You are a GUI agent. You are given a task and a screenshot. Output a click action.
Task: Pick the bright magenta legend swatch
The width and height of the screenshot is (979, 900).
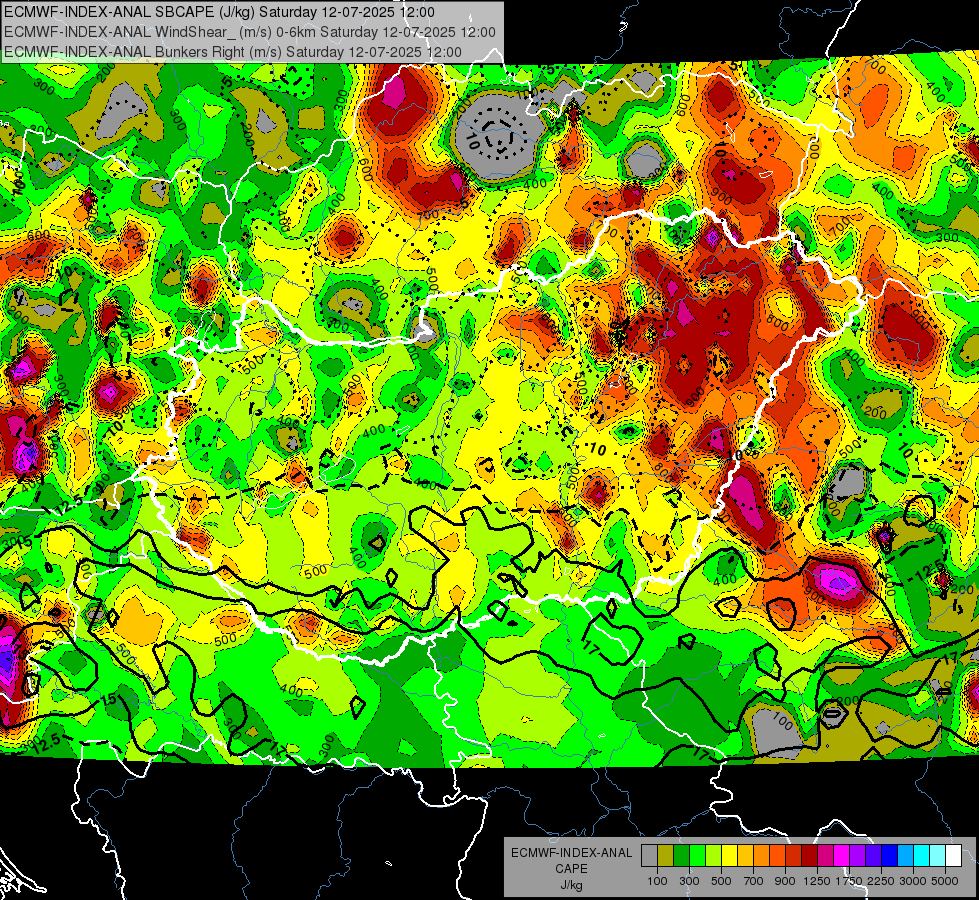click(x=842, y=856)
